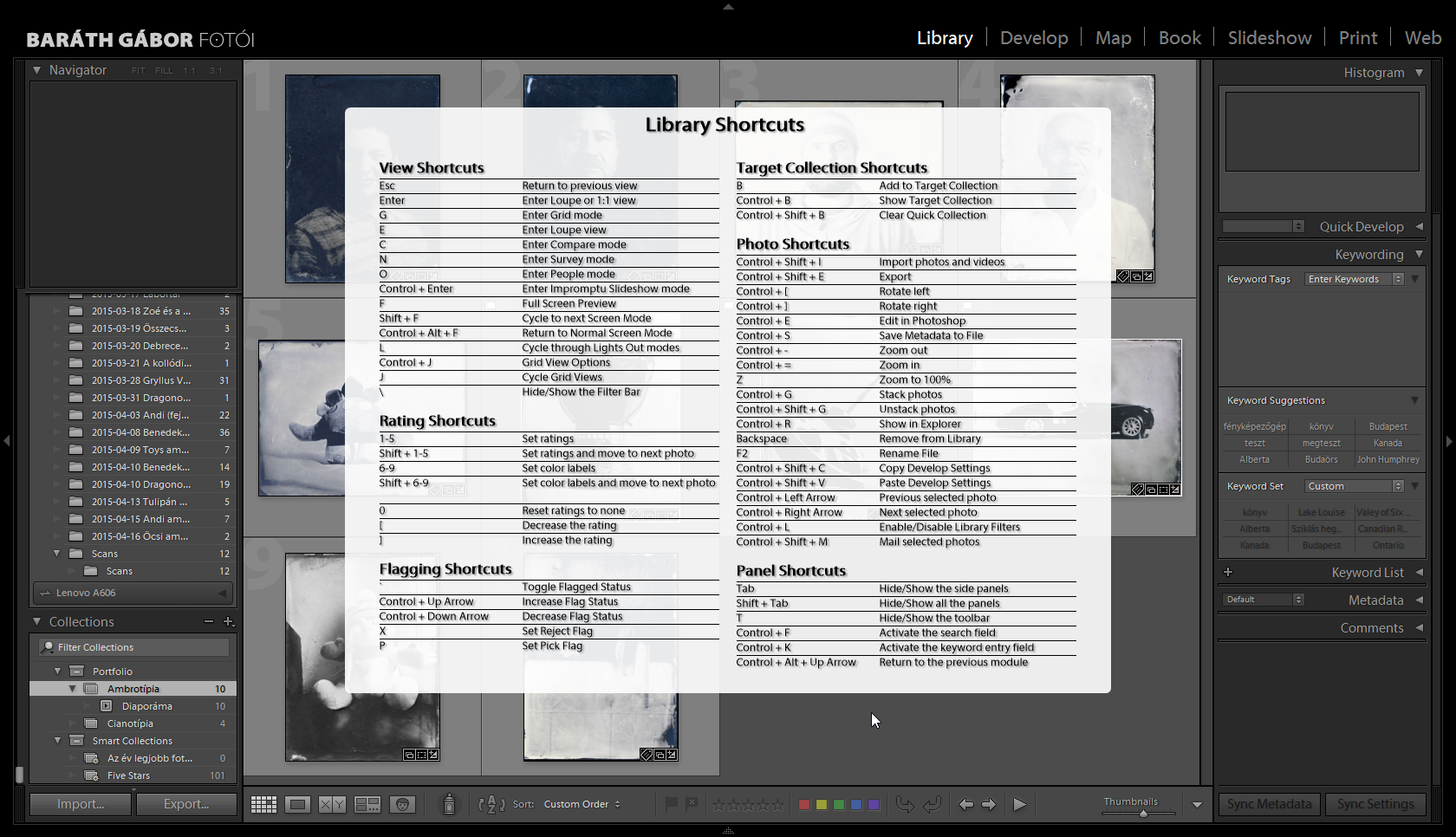Click Filter Collections search icon
Image resolution: width=1456 pixels, height=837 pixels.
(49, 647)
